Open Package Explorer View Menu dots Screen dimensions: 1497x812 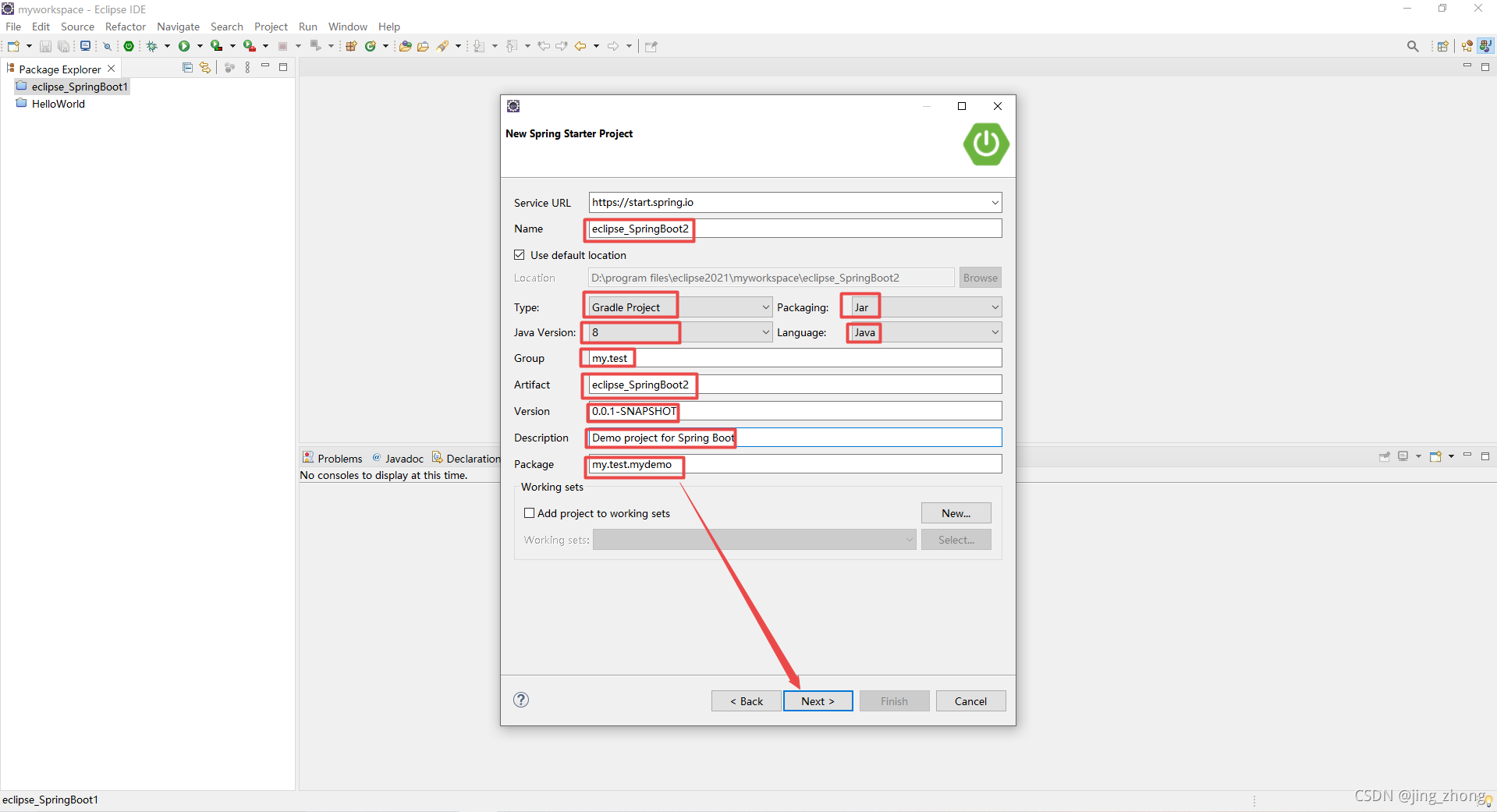247,68
